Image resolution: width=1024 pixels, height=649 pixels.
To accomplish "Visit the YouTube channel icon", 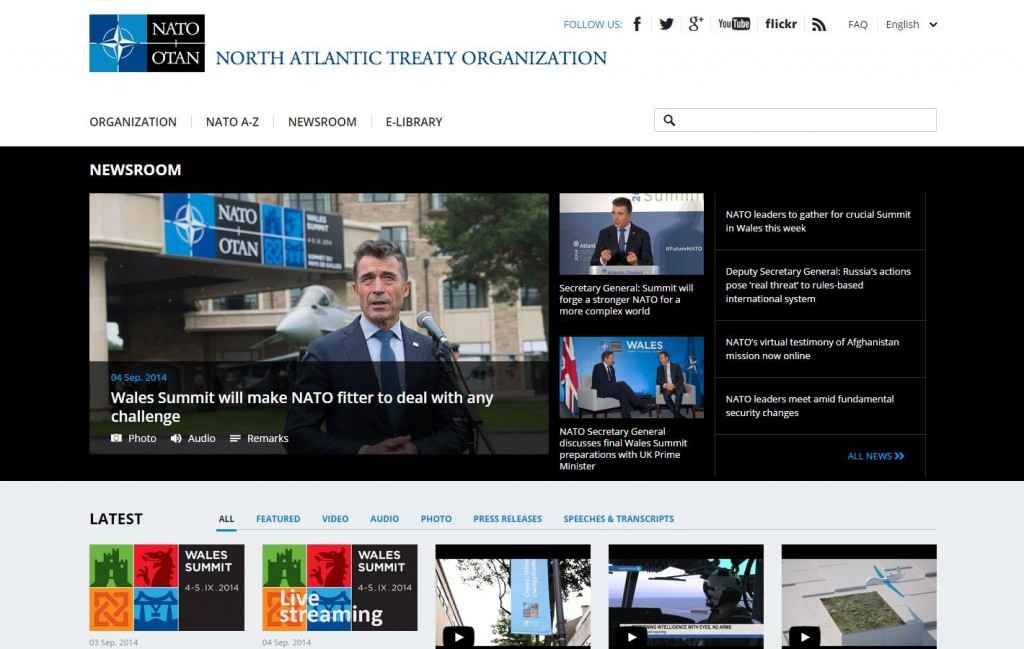I will [734, 24].
